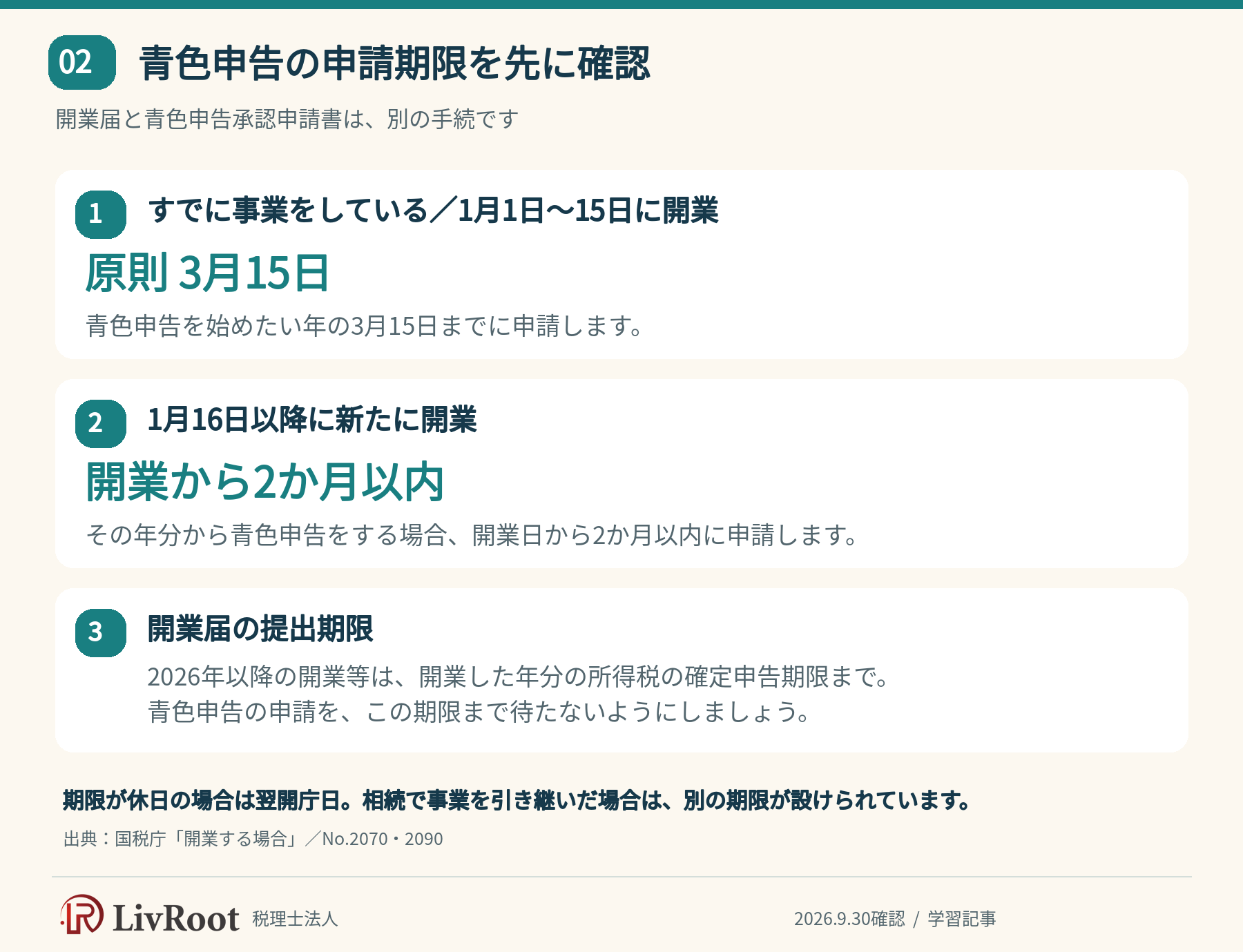Click the bold note beginning "期限が休日の場合は翌開庁日"
Screen dimensions: 1243x952
[x=517, y=800]
